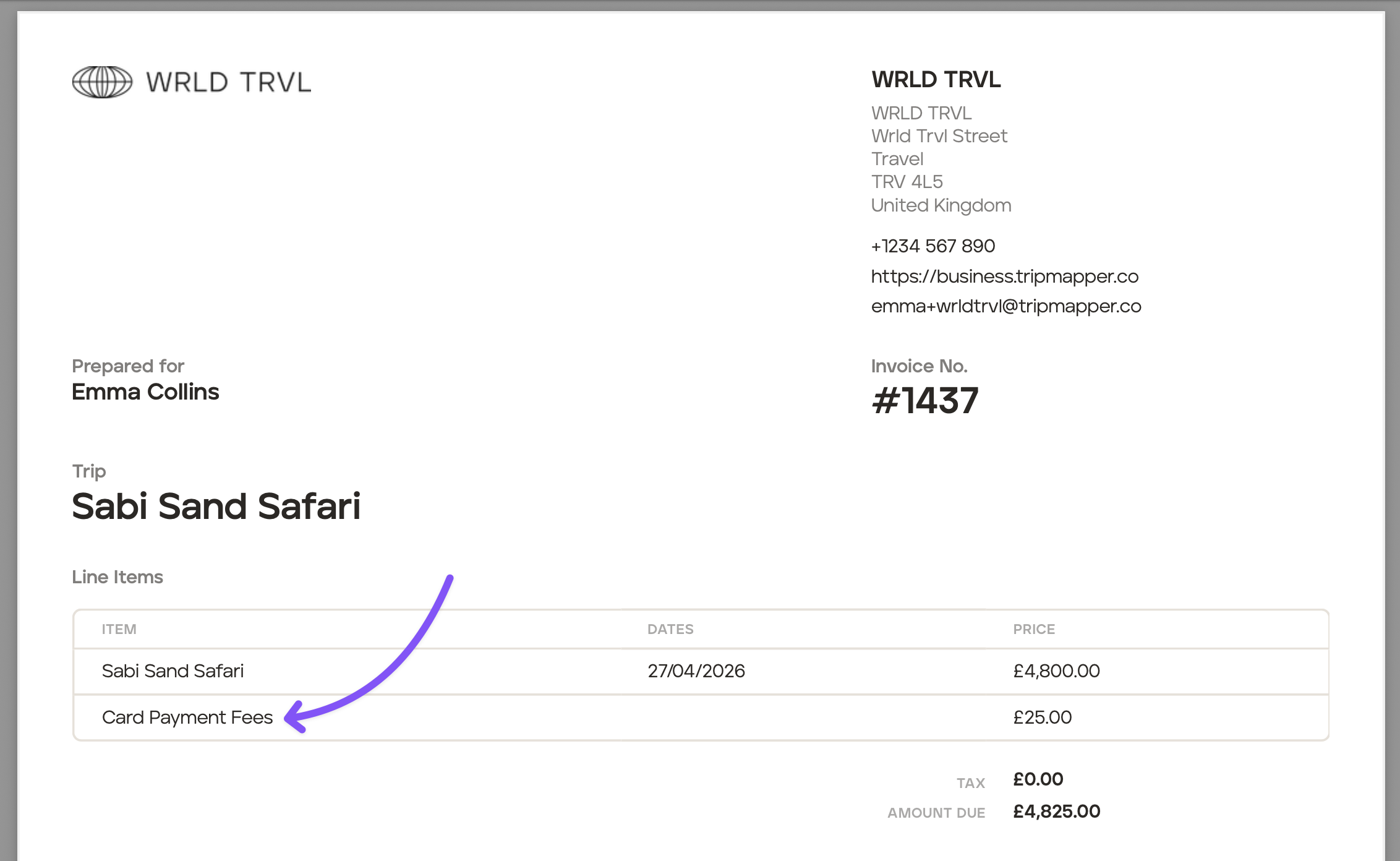Click the WRLD TRVL logo wordmark
Viewport: 1400px width, 861px height.
pos(228,82)
